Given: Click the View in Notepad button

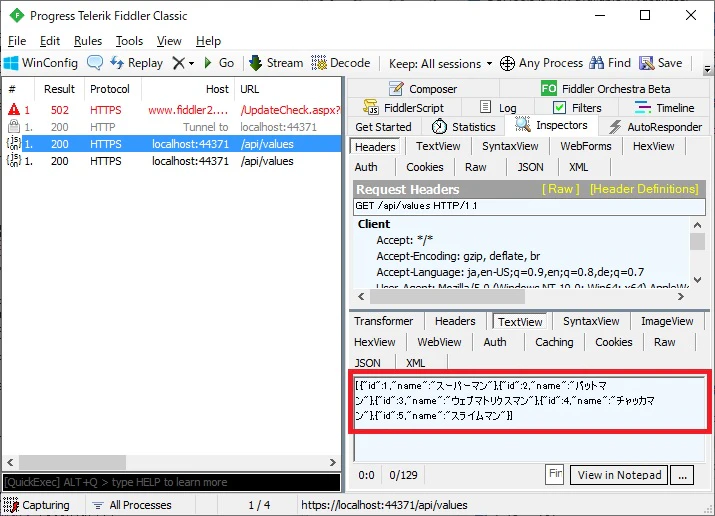Looking at the screenshot, I should point(619,475).
